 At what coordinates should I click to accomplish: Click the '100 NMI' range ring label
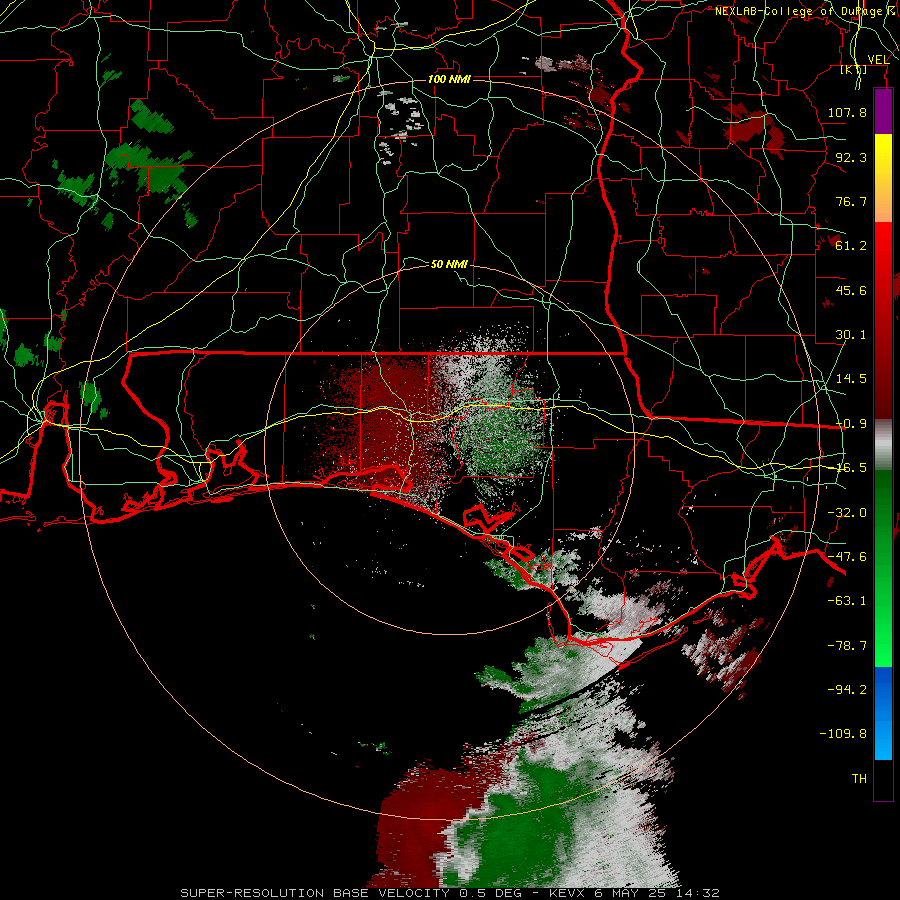pyautogui.click(x=449, y=79)
